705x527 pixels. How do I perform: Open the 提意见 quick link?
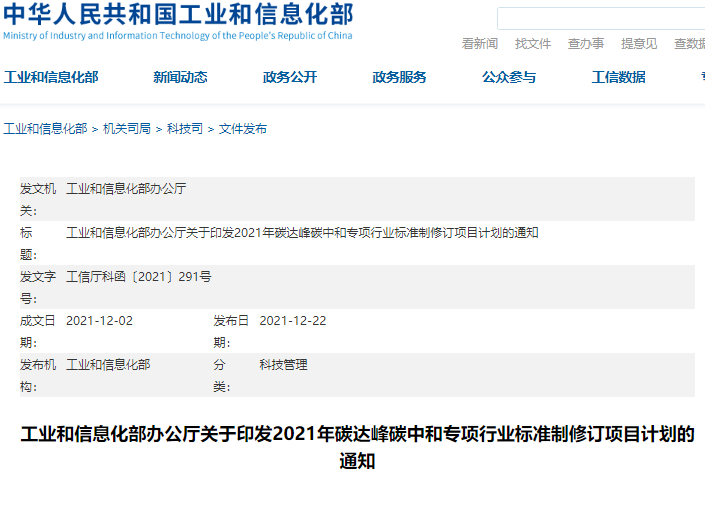click(x=639, y=44)
